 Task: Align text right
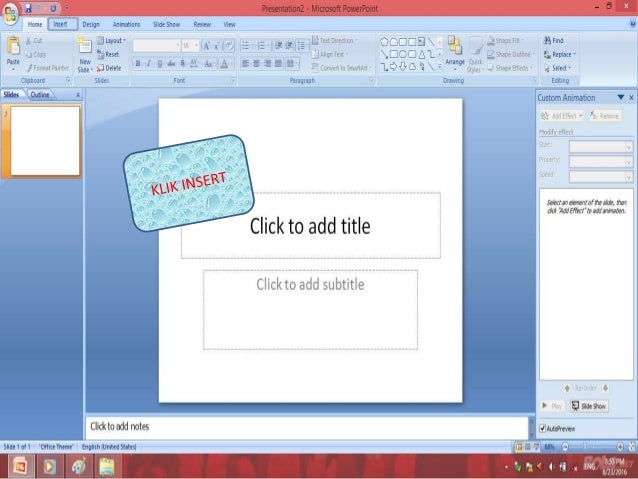pos(267,63)
